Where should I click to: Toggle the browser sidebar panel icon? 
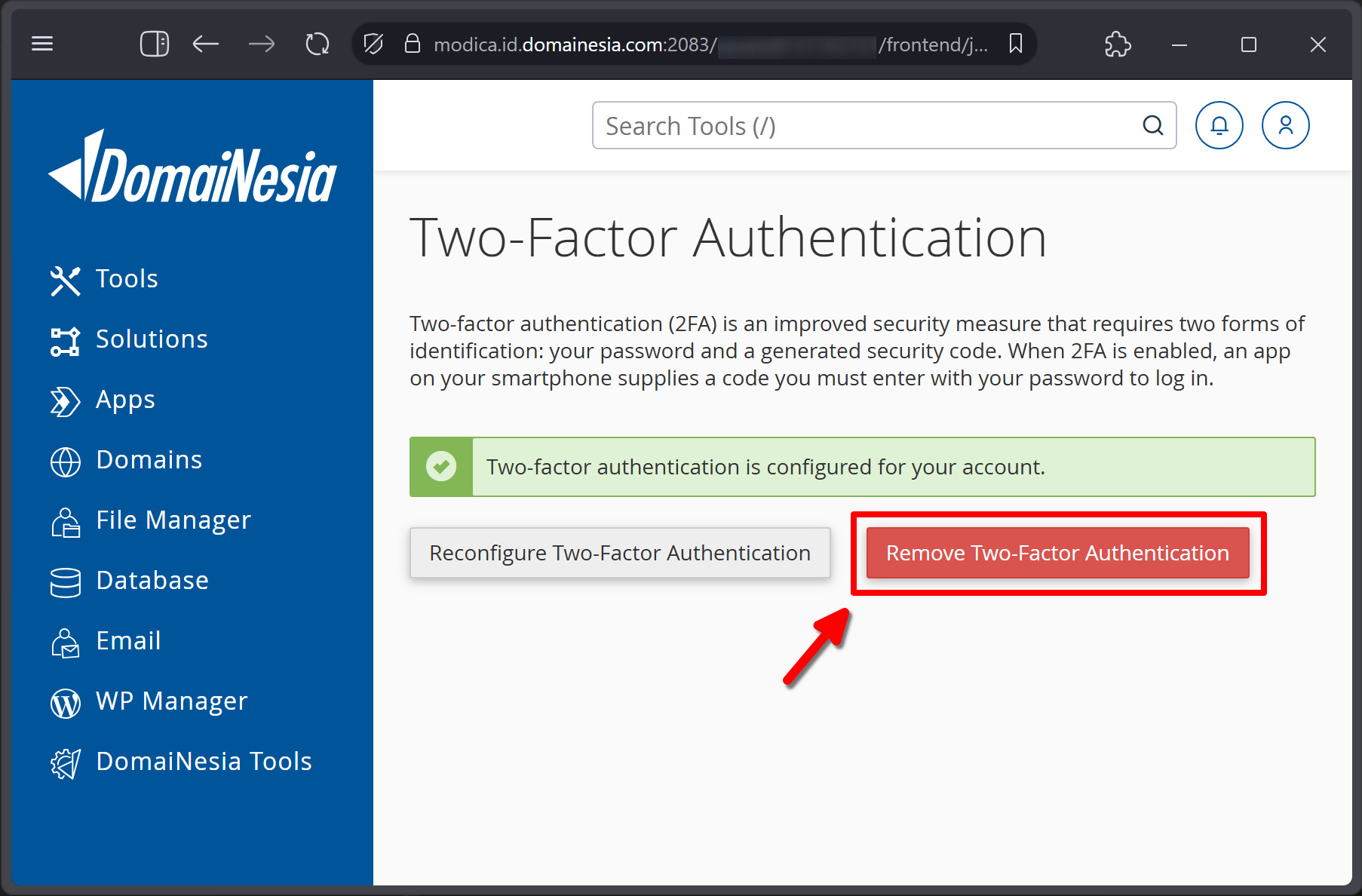[155, 44]
